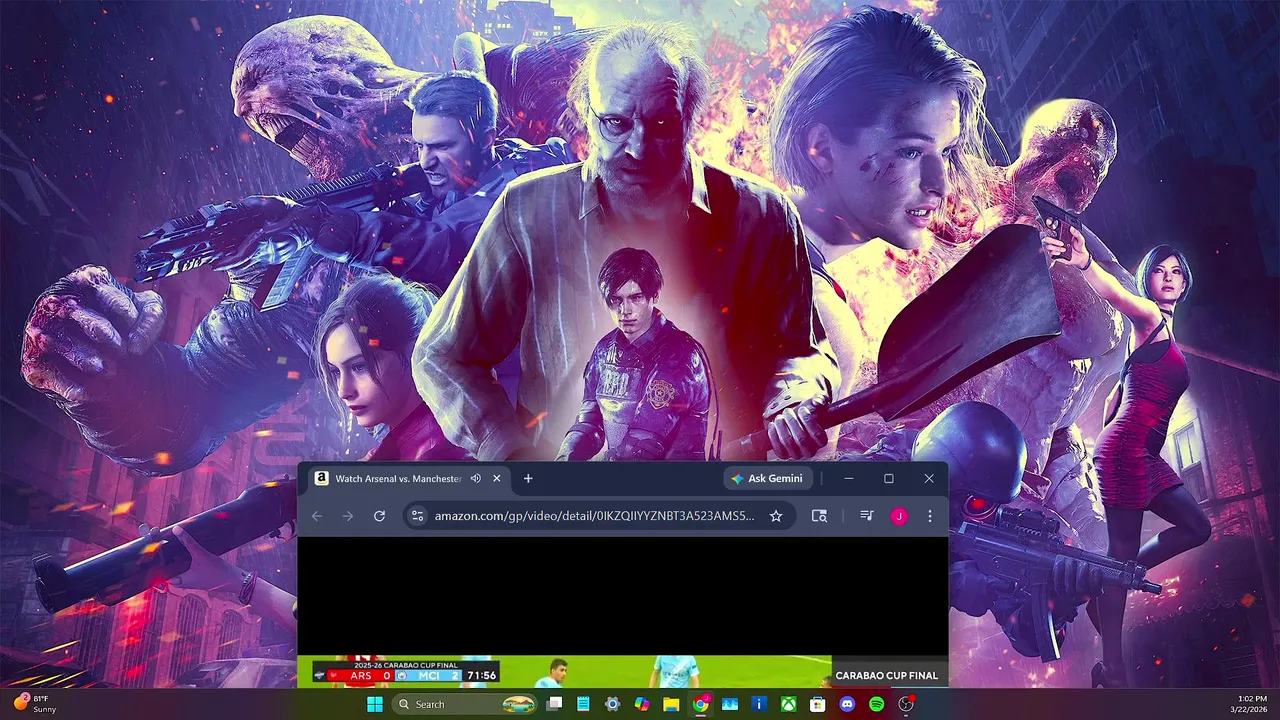Open the OBS Studio taskbar icon
Image resolution: width=1280 pixels, height=720 pixels.
coord(906,704)
